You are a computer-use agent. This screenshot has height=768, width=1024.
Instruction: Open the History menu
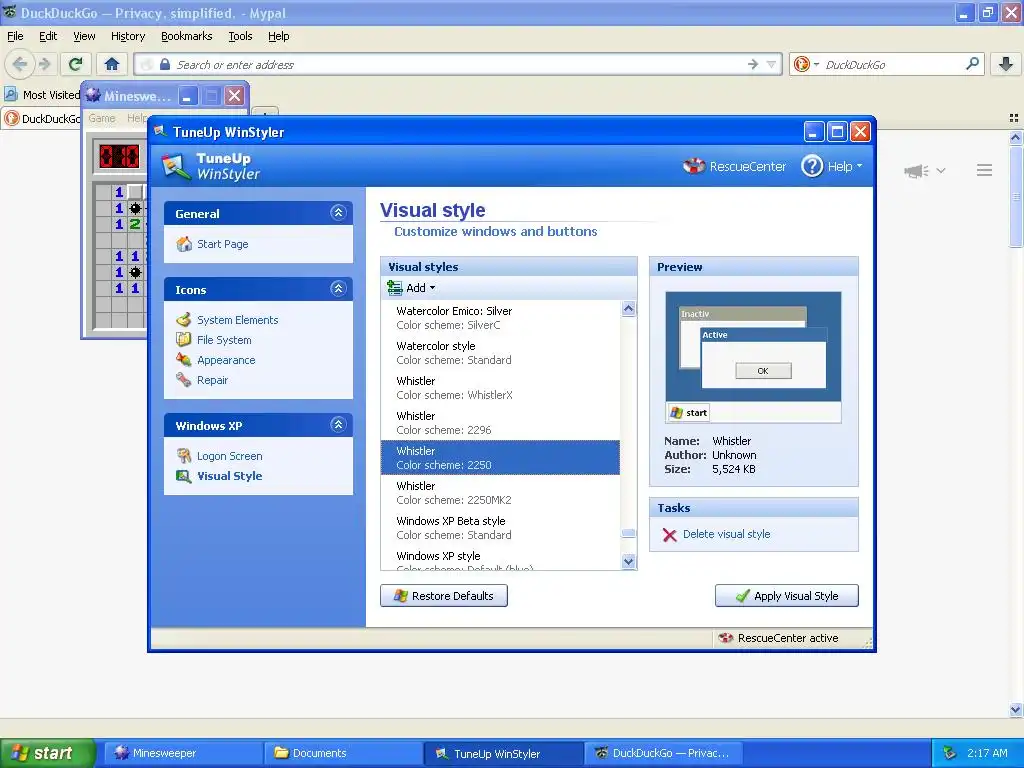click(x=127, y=36)
